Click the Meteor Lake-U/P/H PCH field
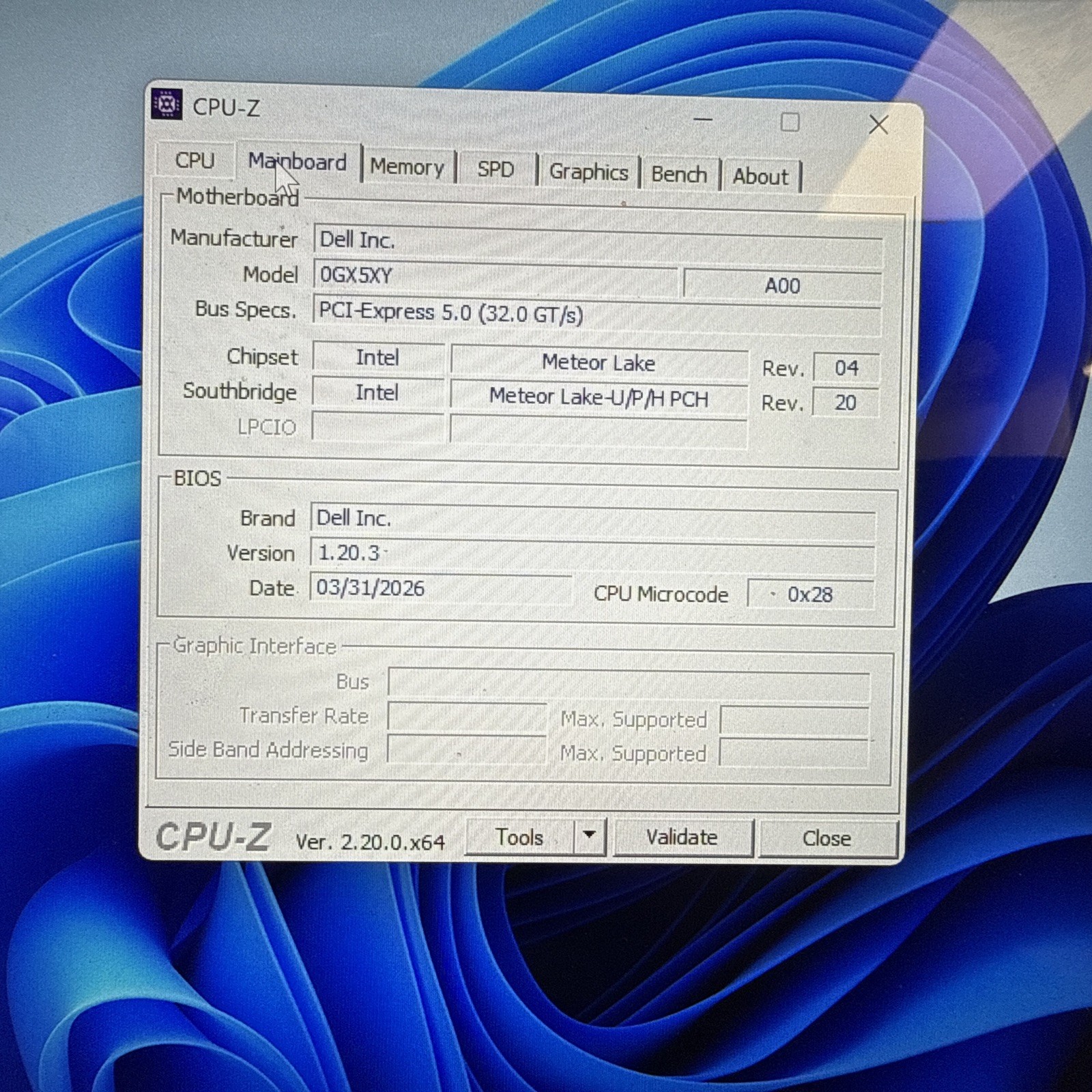The image size is (1092, 1092). click(x=599, y=397)
